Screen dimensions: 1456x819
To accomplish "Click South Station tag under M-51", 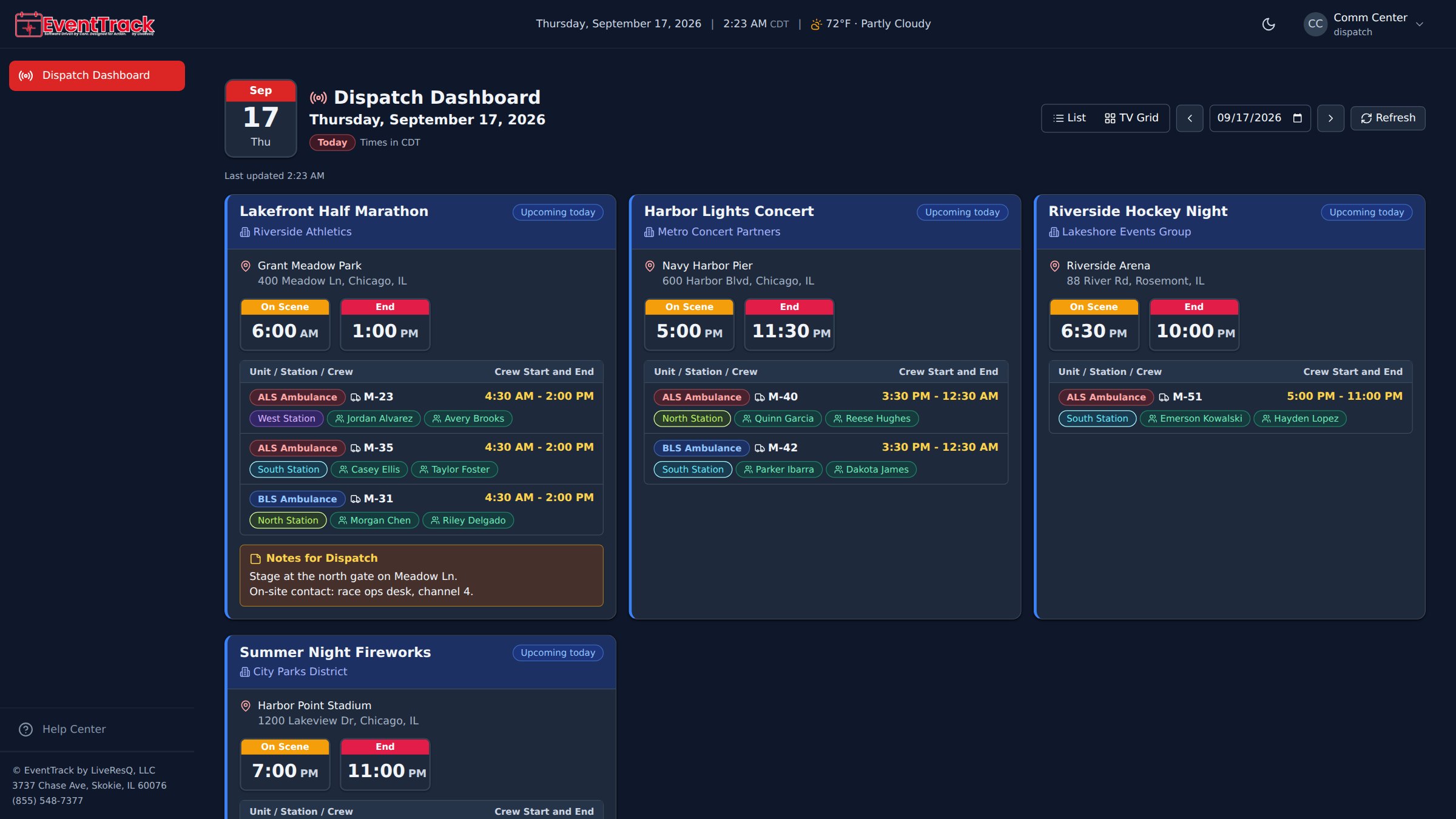I will click(x=1097, y=419).
